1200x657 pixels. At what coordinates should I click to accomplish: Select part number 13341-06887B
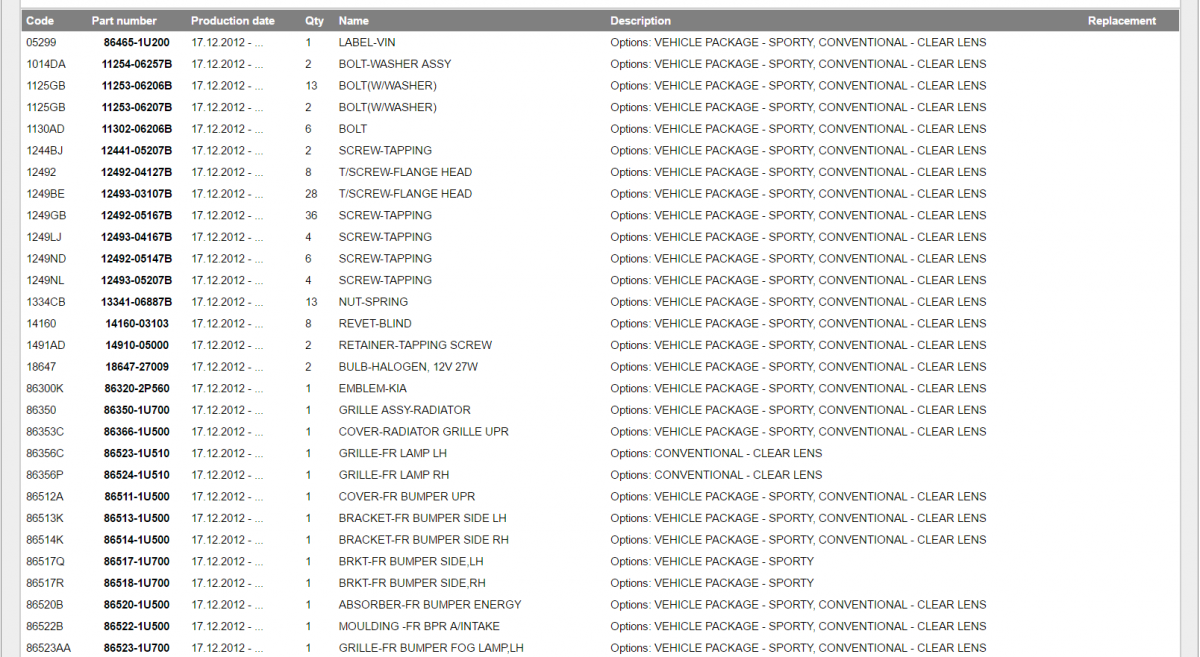tap(137, 302)
